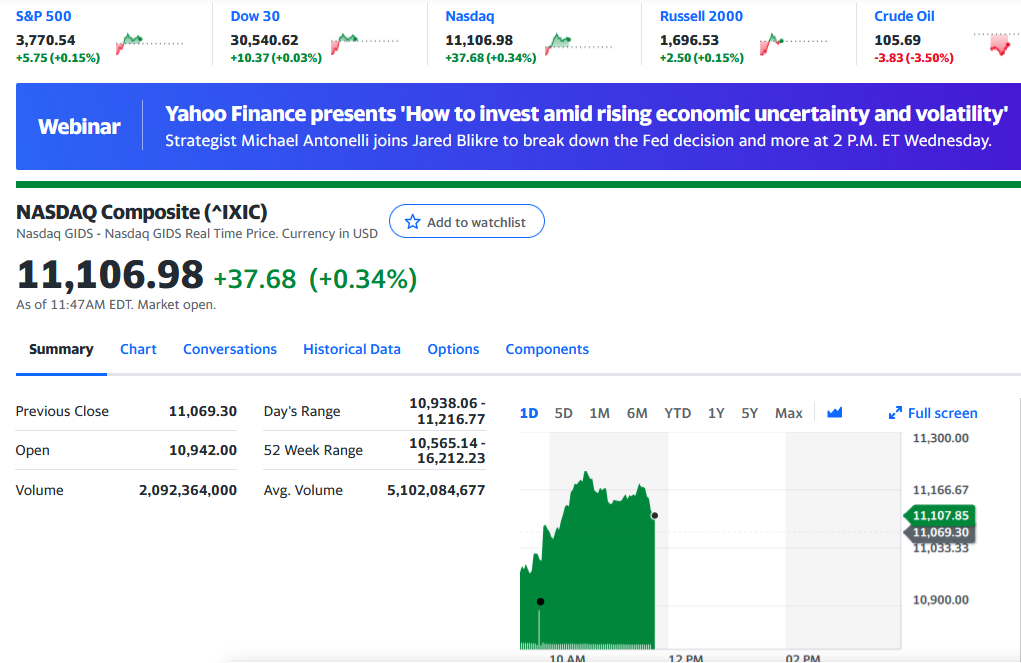The height and width of the screenshot is (663, 1021).
Task: Open the Yahoo Finance webinar banner
Action: point(518,126)
